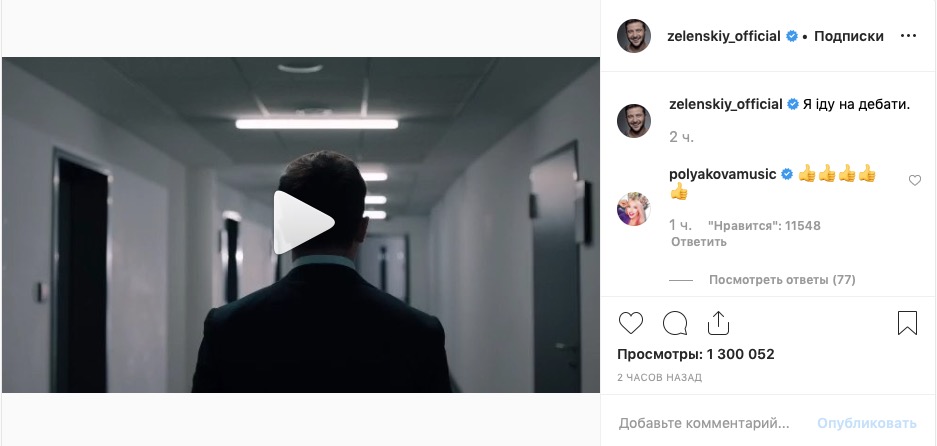The height and width of the screenshot is (446, 937).
Task: Share the post via upload arrow icon
Action: (718, 323)
